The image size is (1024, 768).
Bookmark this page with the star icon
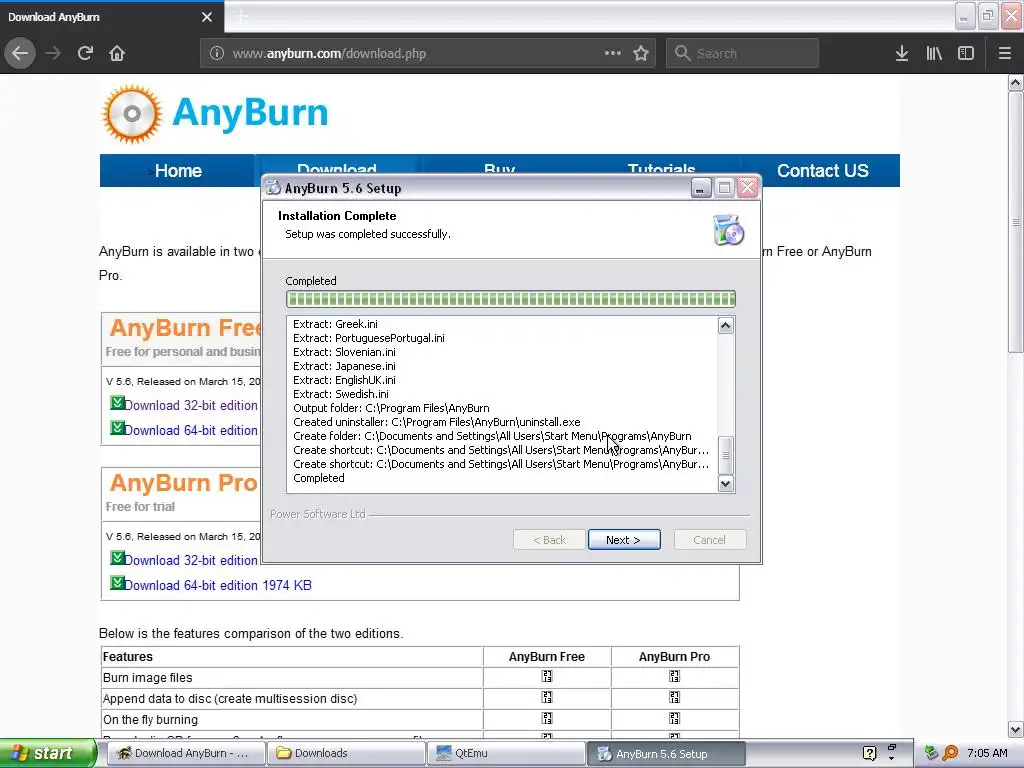[x=641, y=54]
